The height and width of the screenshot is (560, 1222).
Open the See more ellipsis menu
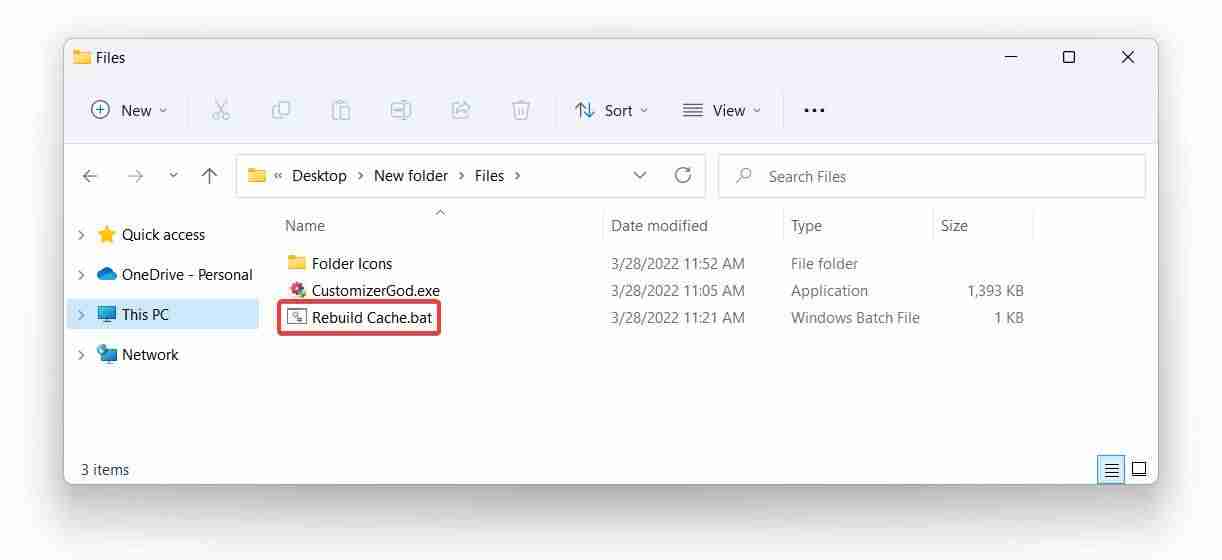pos(814,110)
